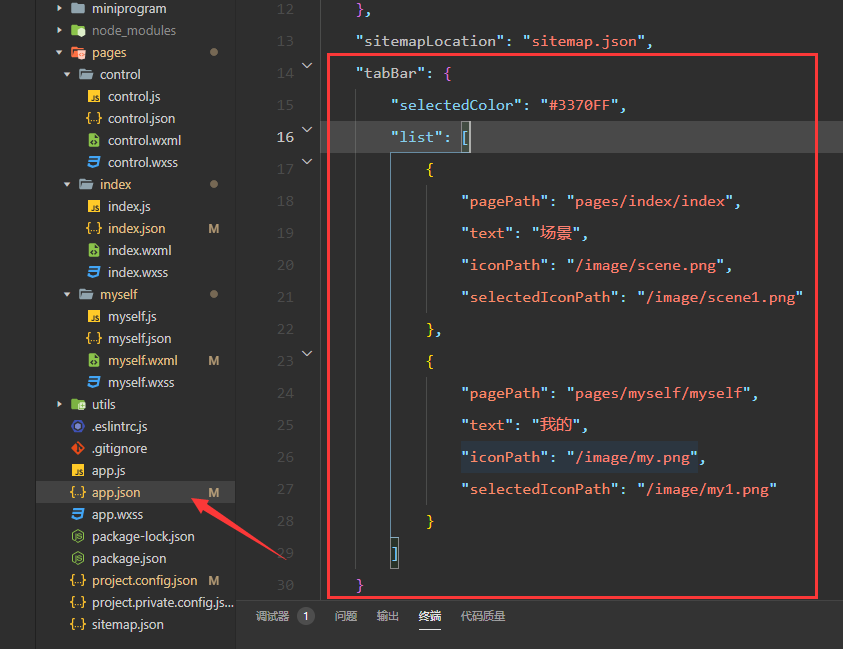Screen dimensions: 843x649
Task: Expand the utils folder
Action: point(59,405)
